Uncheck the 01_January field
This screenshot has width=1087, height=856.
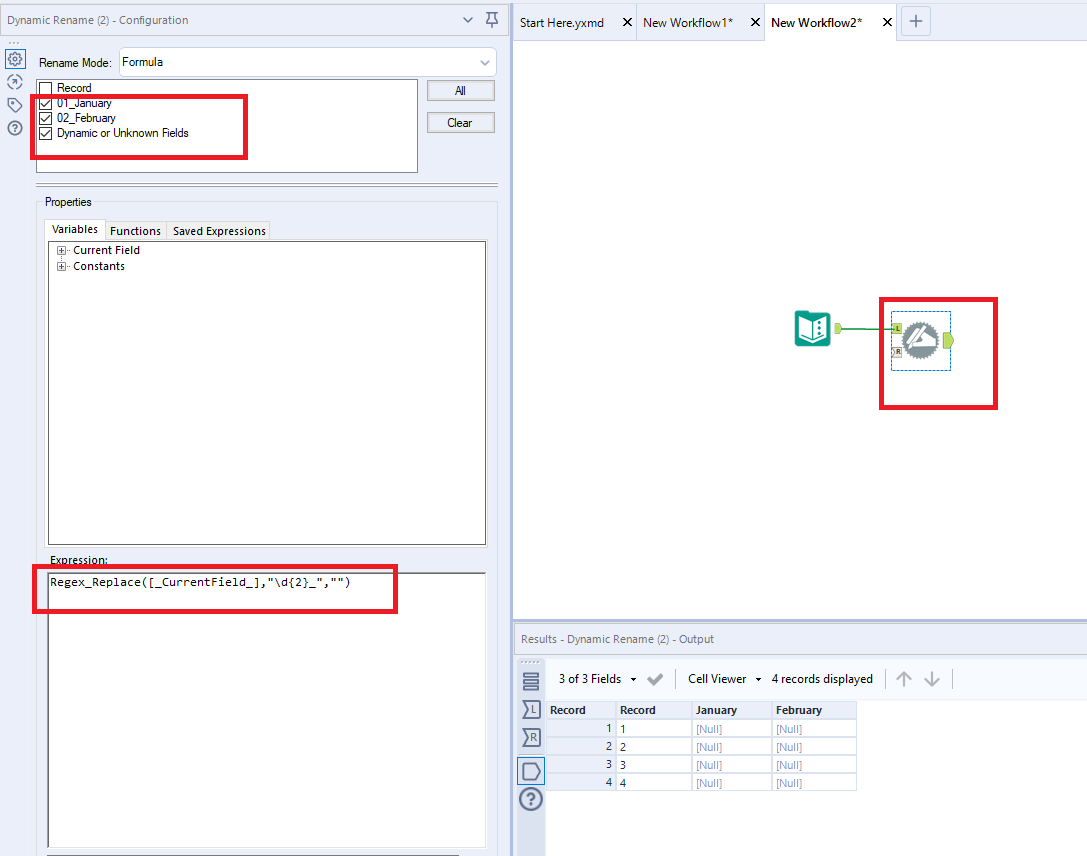click(44, 102)
